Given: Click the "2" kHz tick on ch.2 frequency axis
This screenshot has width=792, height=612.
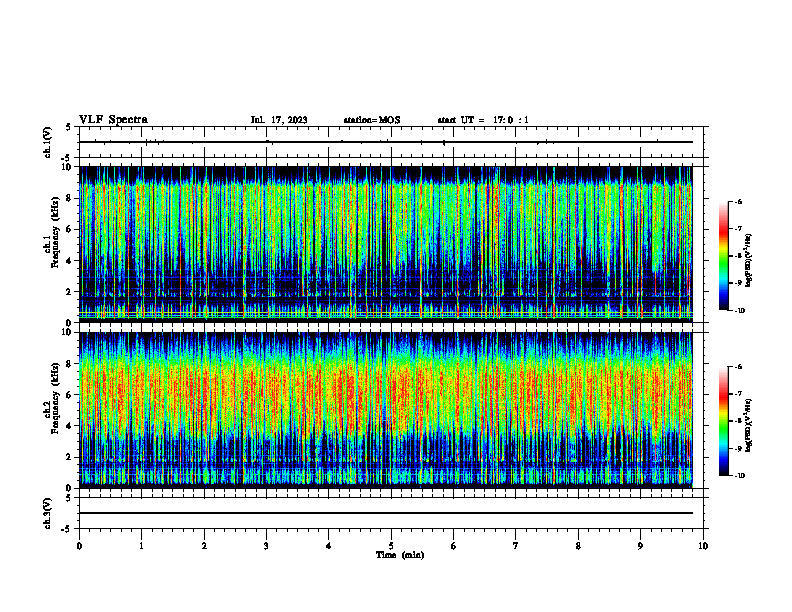Looking at the screenshot, I should pos(70,457).
